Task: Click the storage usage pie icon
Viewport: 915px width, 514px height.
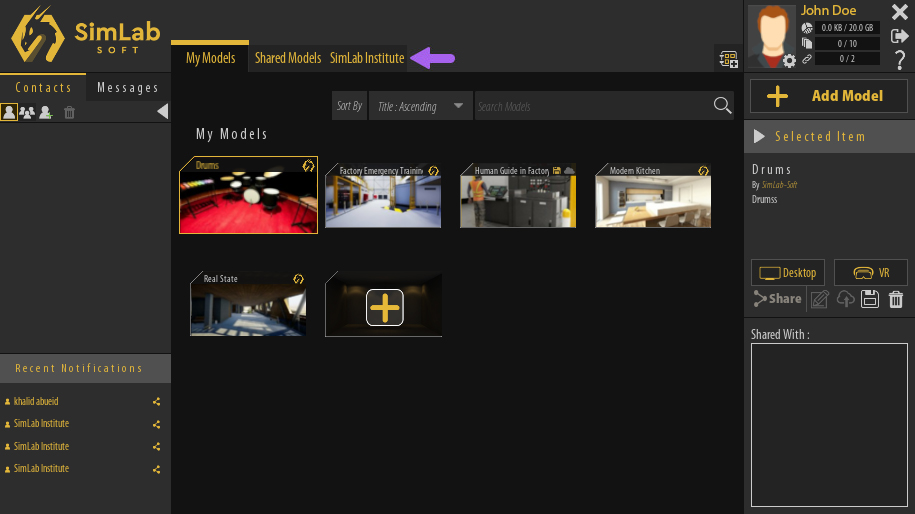Action: (806, 27)
